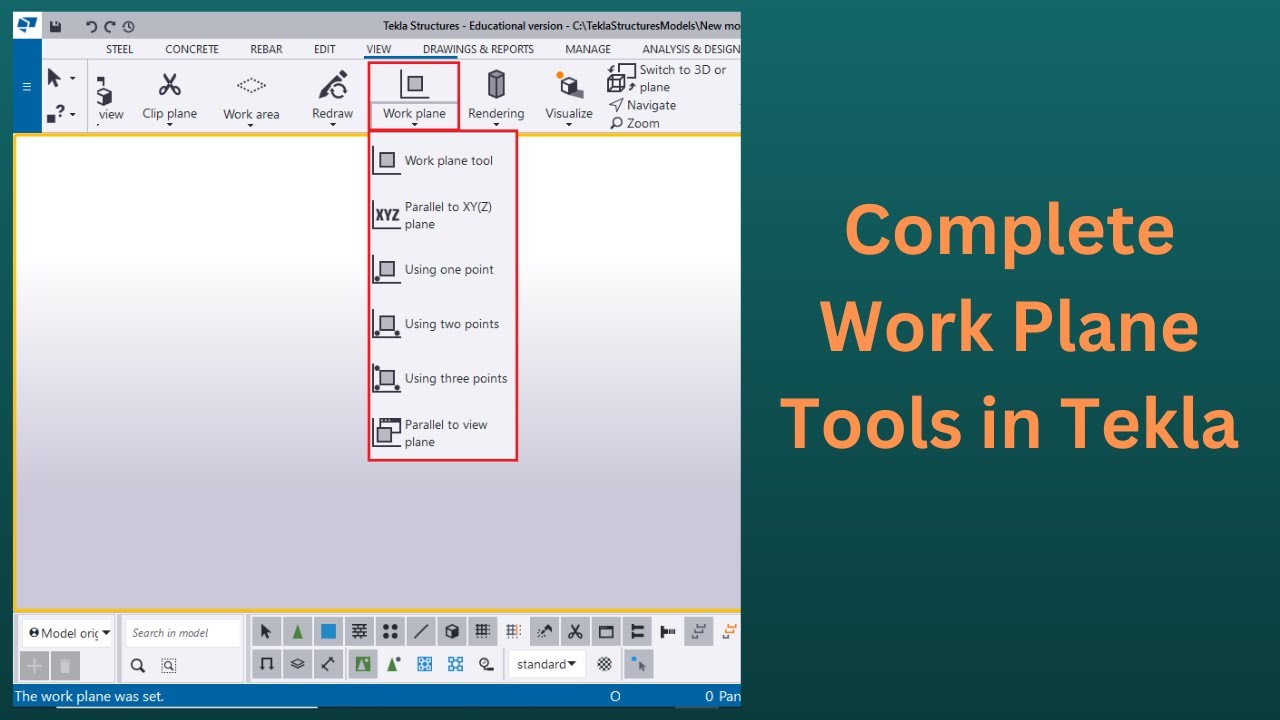Click the magnifier search icon below search field

point(138,665)
